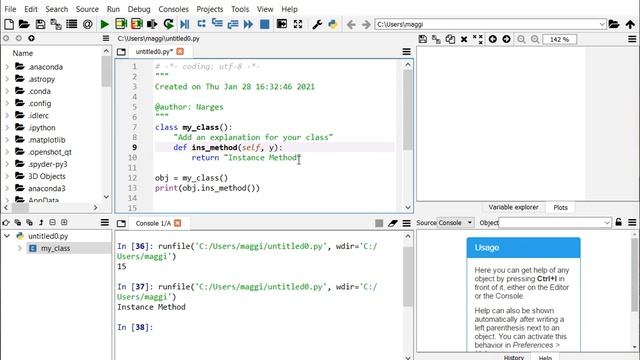Continue execution with the double-arrow icon
640x360 pixels.
(x=248, y=24)
